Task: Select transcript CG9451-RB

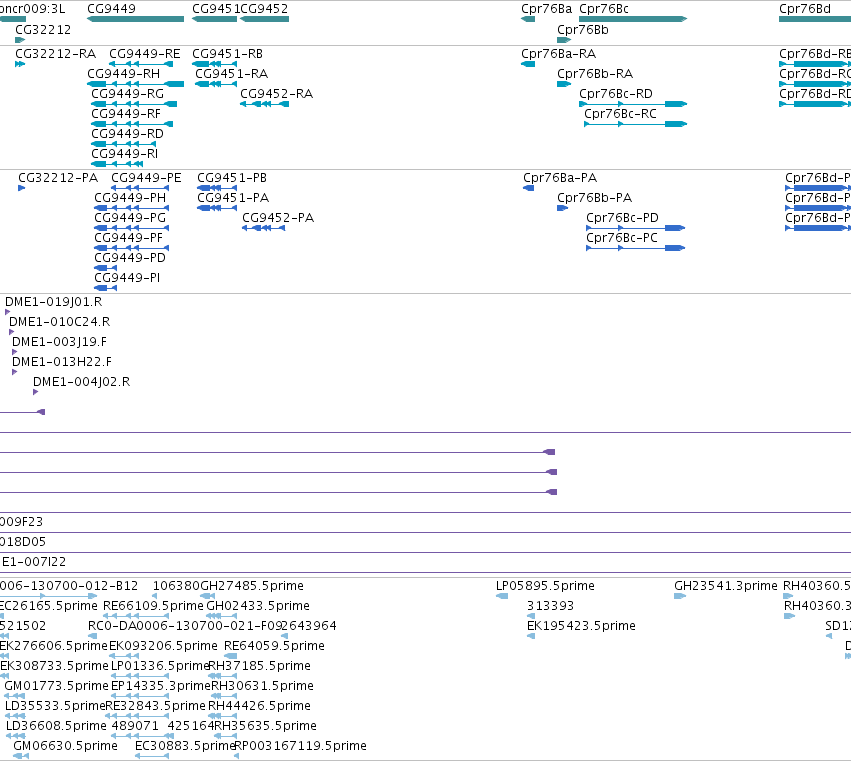Action: point(227,54)
